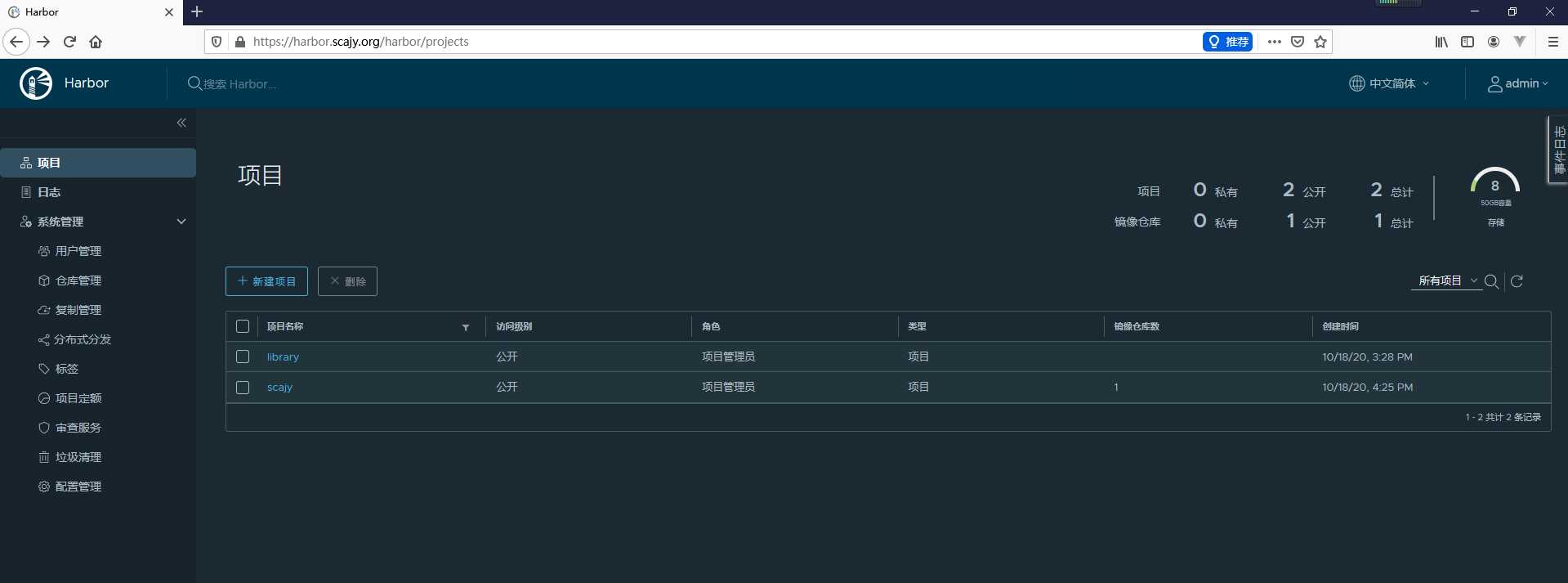This screenshot has height=583, width=1568.
Task: Go back to the previous page
Action: pos(16,42)
